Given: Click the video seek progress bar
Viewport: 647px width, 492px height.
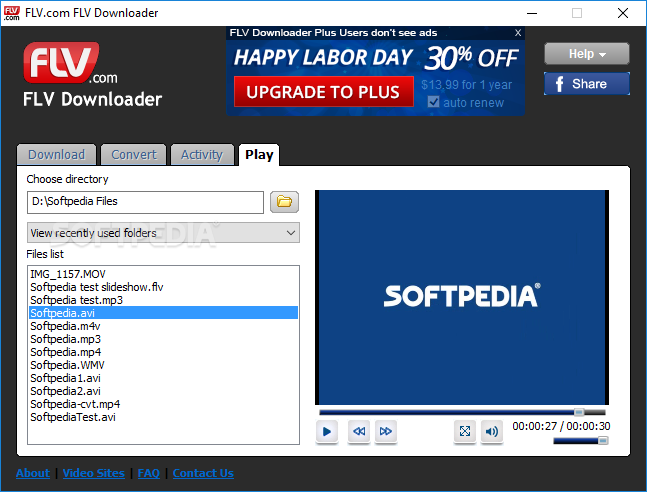Looking at the screenshot, I should tap(462, 412).
